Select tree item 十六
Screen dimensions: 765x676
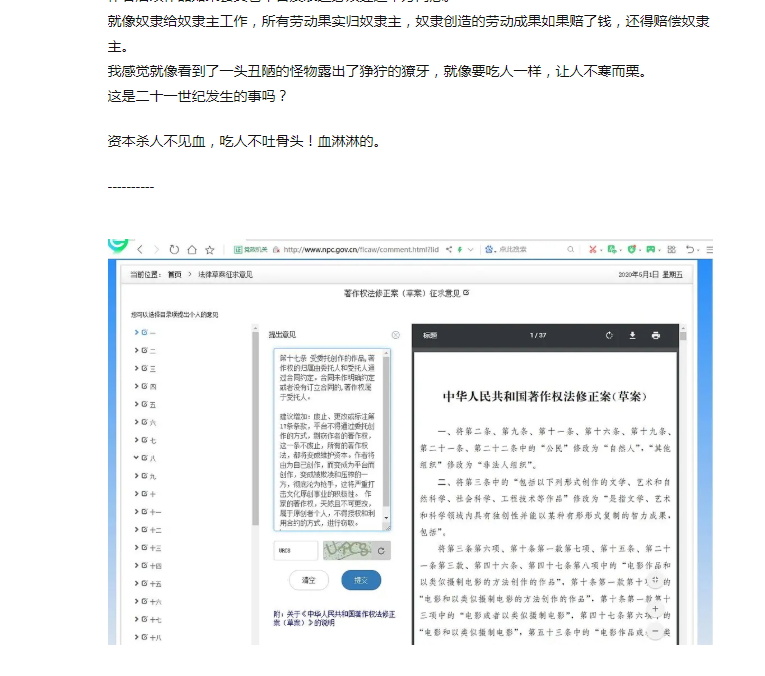point(156,602)
